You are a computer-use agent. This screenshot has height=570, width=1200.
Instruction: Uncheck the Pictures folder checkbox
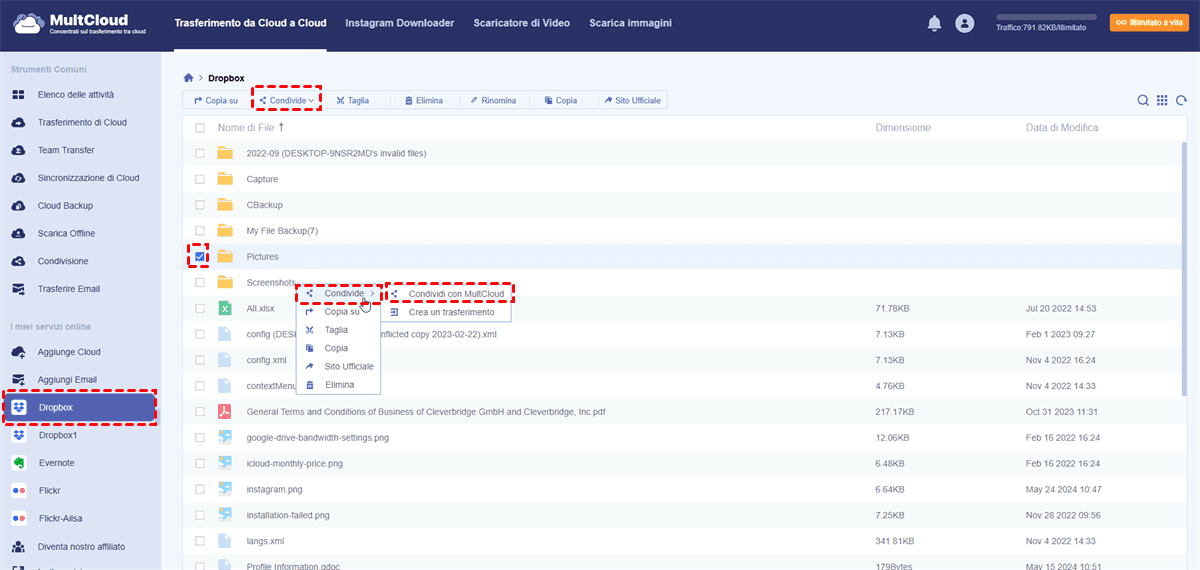click(200, 257)
